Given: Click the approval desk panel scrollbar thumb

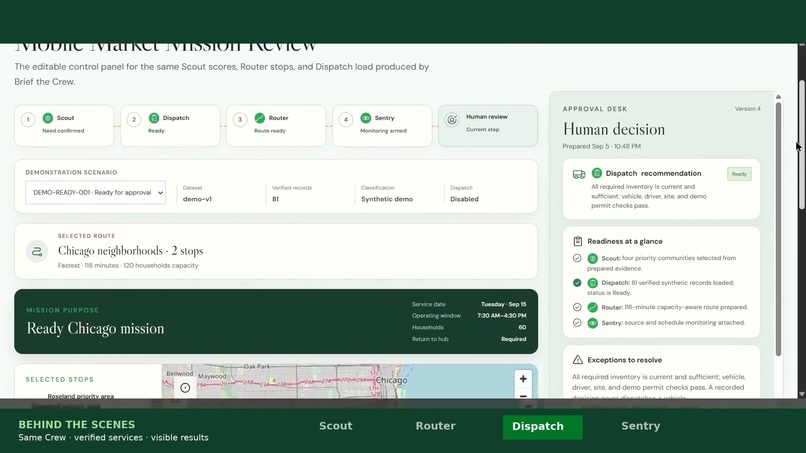Looking at the screenshot, I should pos(778,229).
